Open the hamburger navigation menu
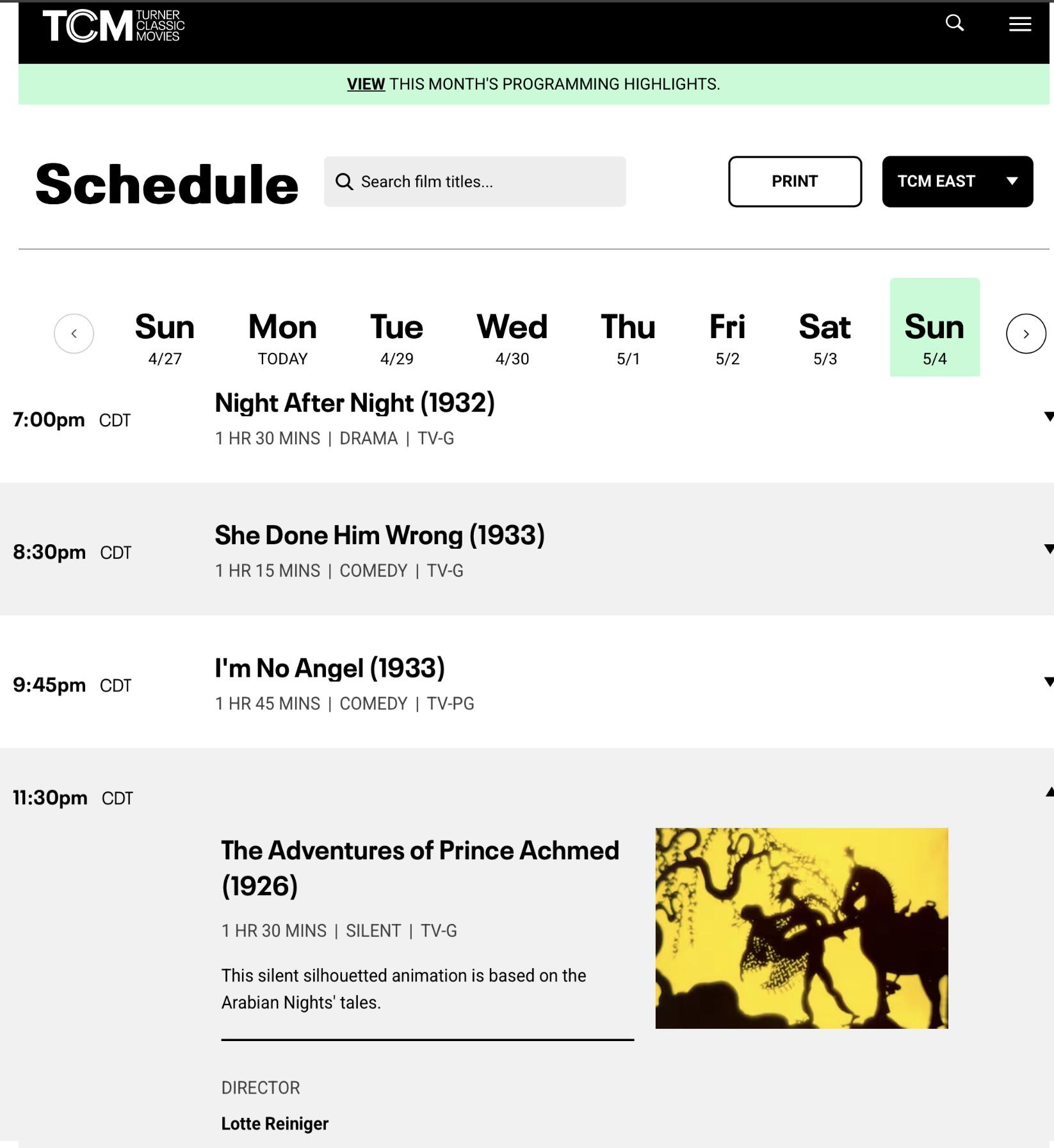The height and width of the screenshot is (1148, 1054). coord(1019,24)
